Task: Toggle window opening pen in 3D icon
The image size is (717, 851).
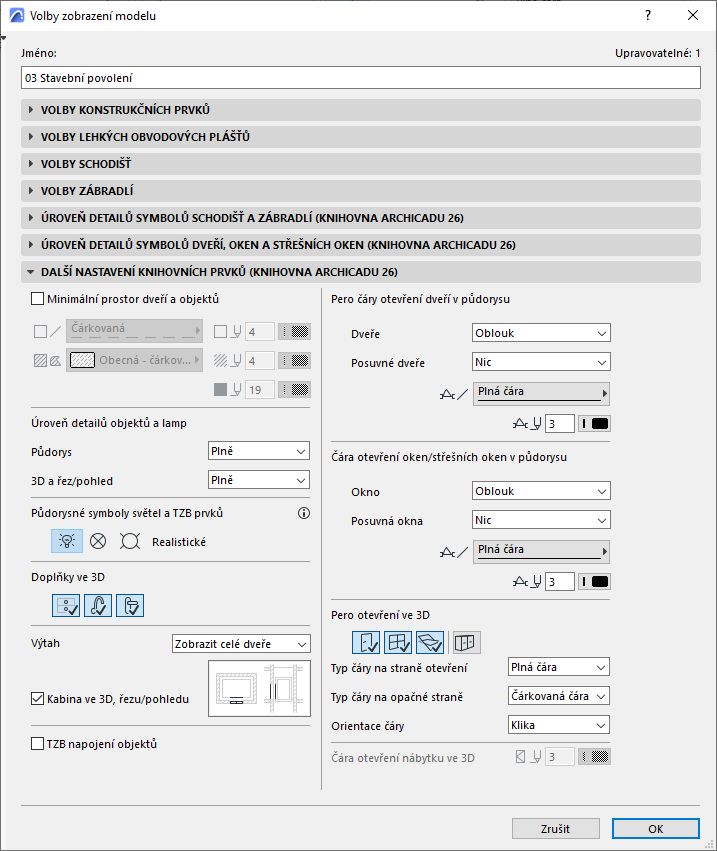Action: (x=398, y=643)
